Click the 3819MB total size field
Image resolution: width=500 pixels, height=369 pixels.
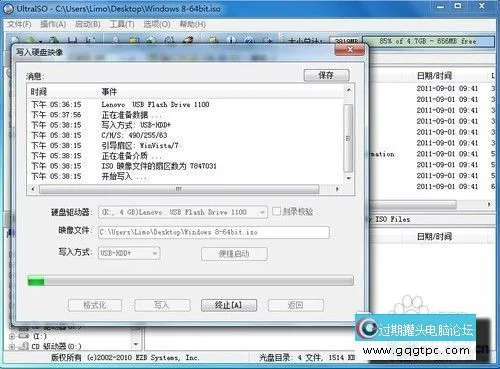coord(345,41)
